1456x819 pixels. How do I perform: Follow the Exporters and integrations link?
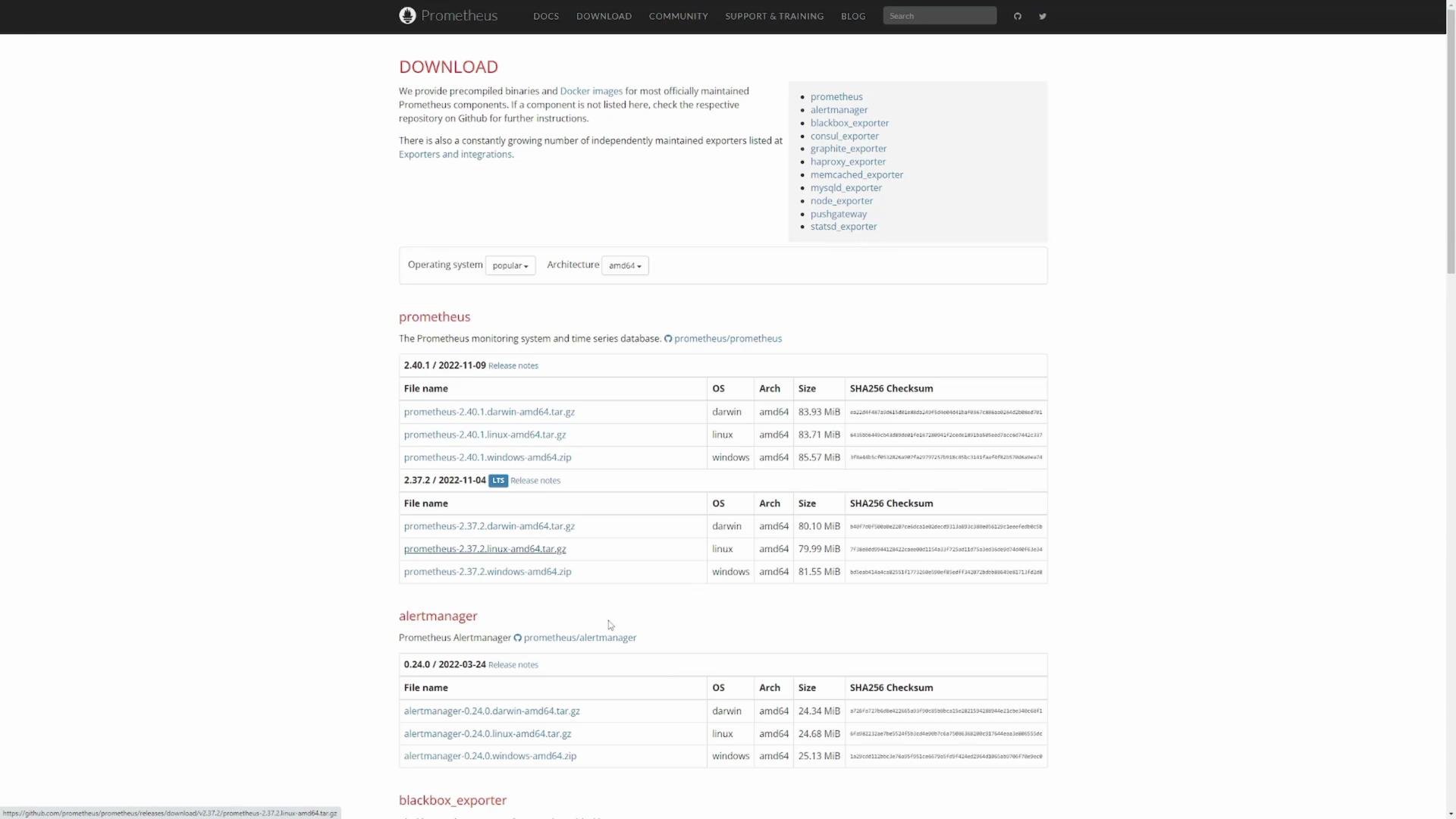tap(455, 155)
